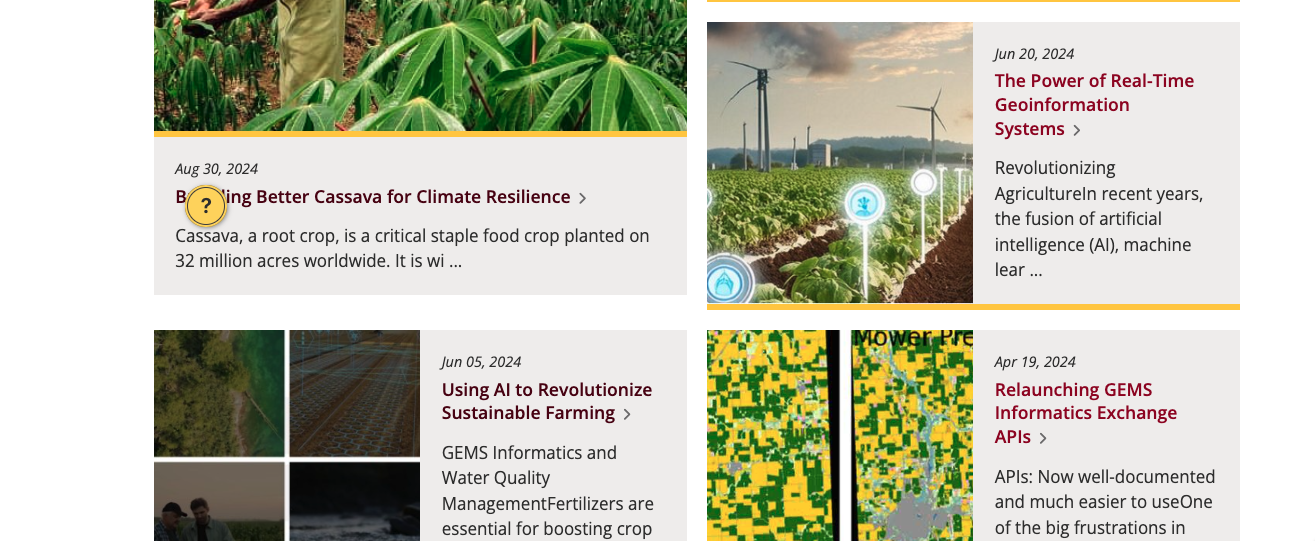Click the chevron after Real-Time Geoinformation Systems
This screenshot has height=541, width=1315.
(x=1077, y=130)
